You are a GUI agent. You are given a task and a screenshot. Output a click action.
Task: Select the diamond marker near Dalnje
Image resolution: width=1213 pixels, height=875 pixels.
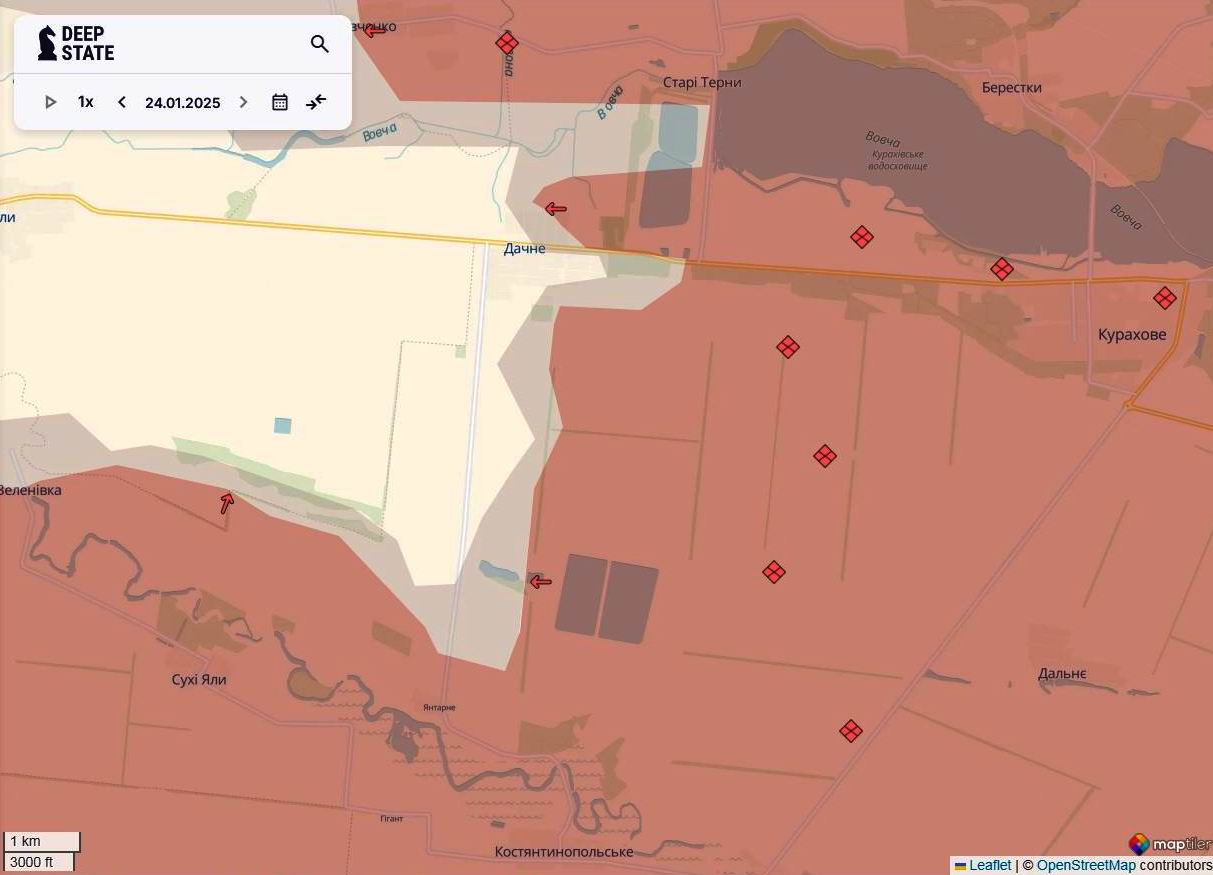pos(851,731)
